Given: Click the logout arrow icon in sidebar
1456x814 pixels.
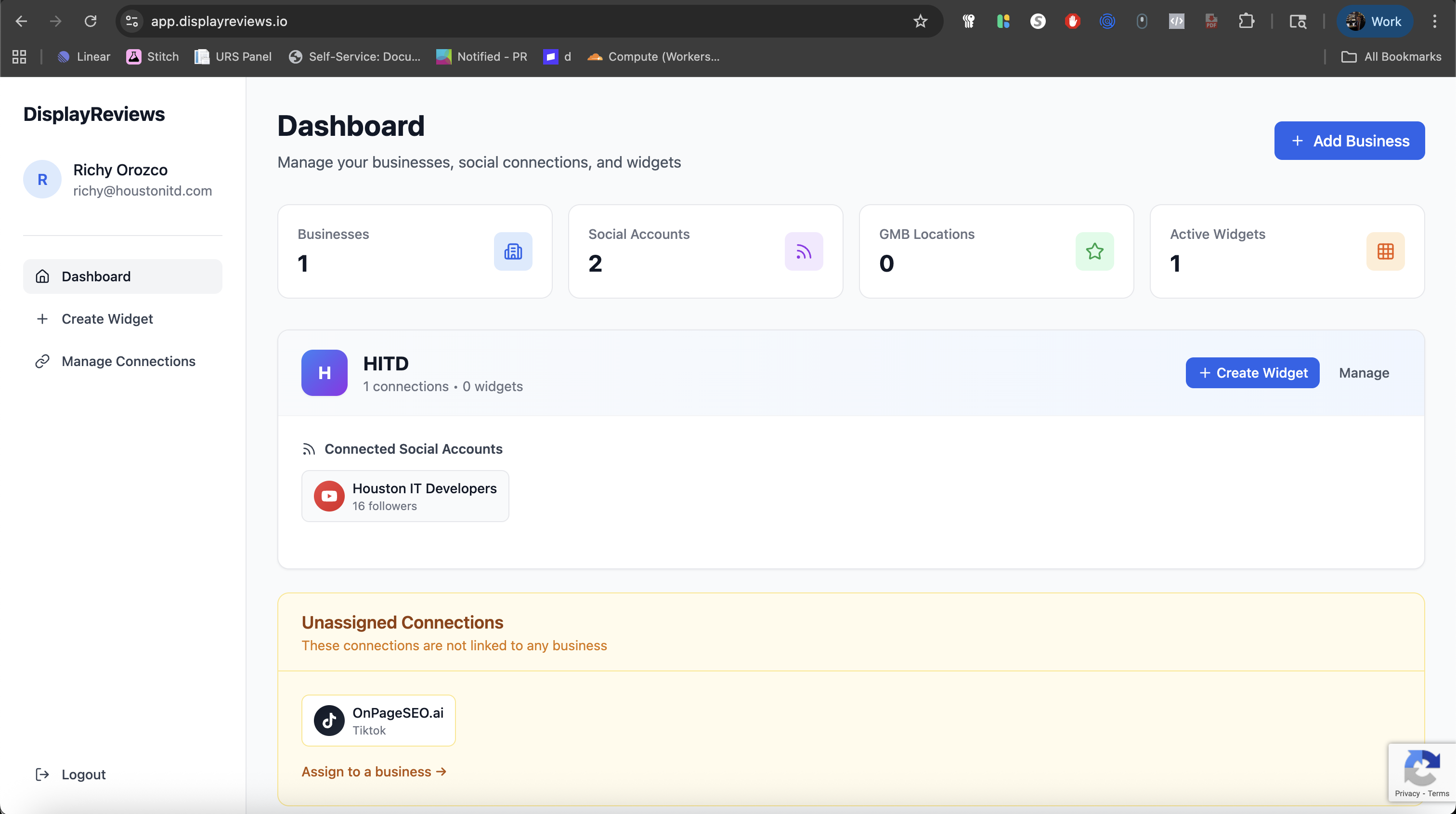Looking at the screenshot, I should pos(43,774).
